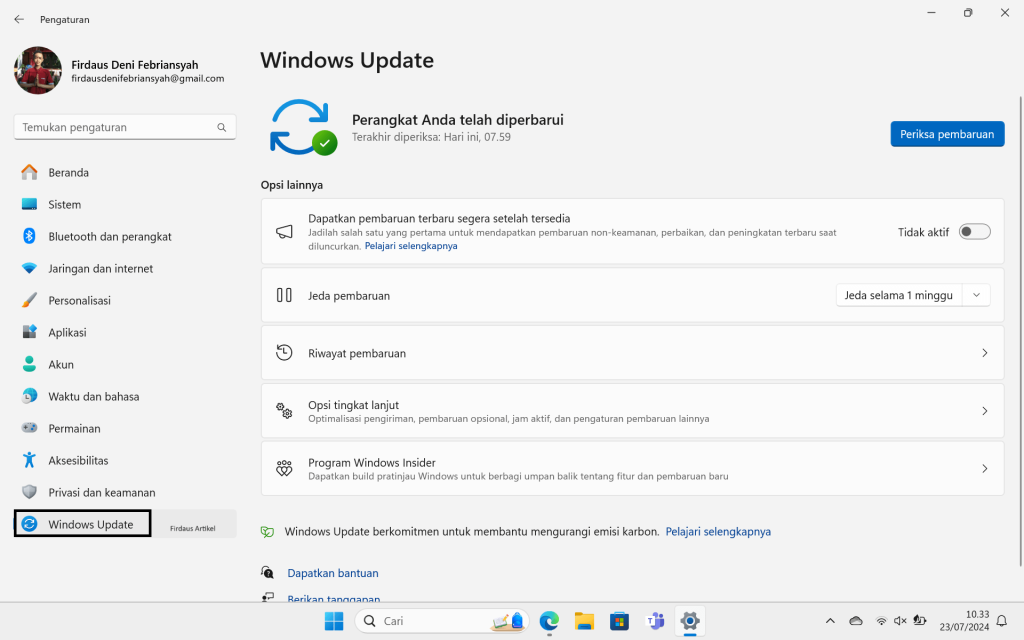The width and height of the screenshot is (1024, 640).
Task: Click the taskbar Cari search box
Action: click(442, 621)
